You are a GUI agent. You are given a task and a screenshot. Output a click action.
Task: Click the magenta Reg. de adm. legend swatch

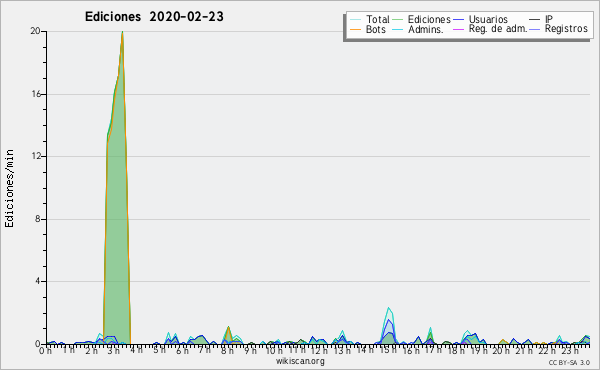click(x=458, y=29)
